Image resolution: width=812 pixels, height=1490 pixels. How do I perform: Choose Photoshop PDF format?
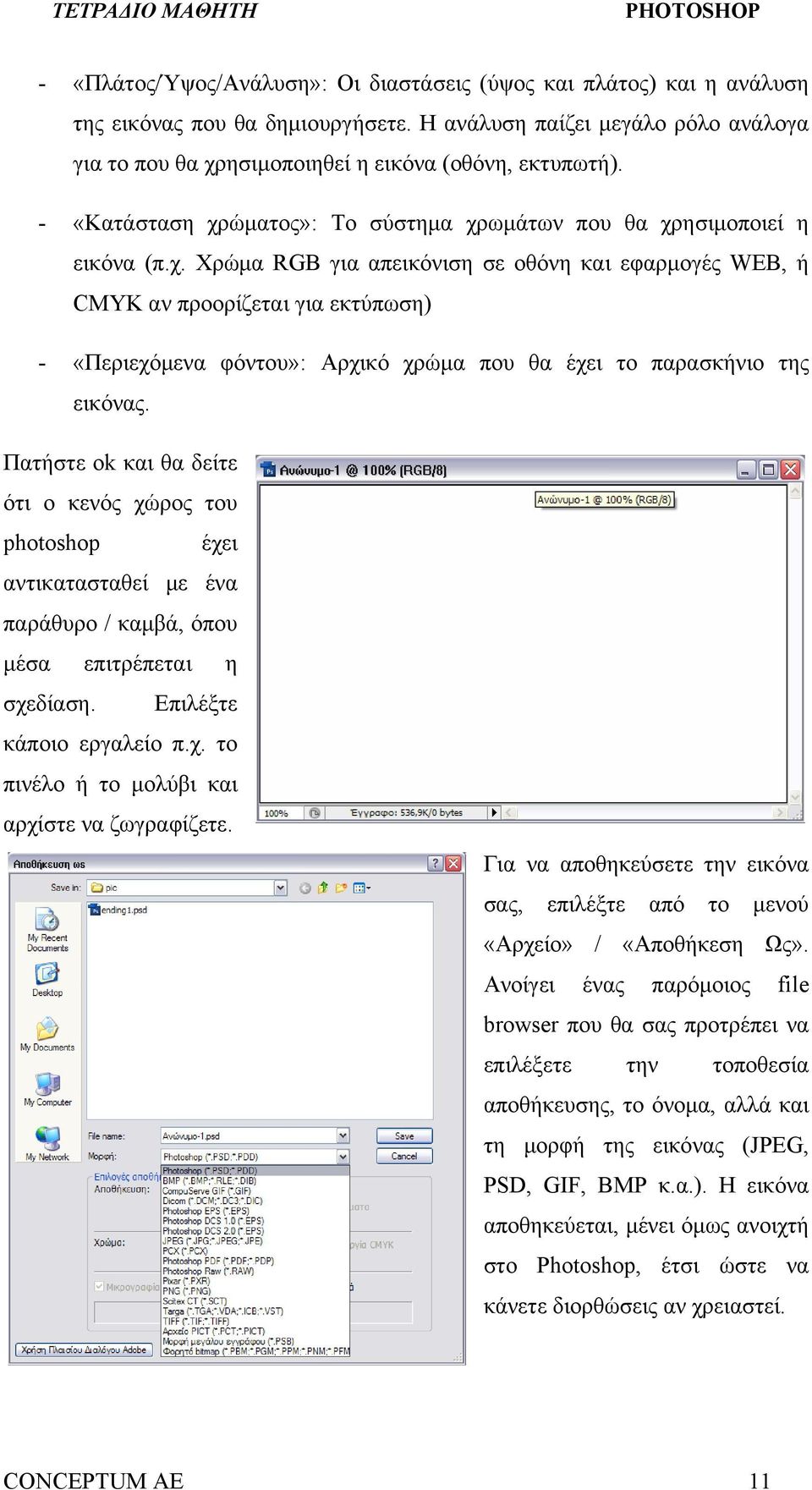coord(255,1261)
